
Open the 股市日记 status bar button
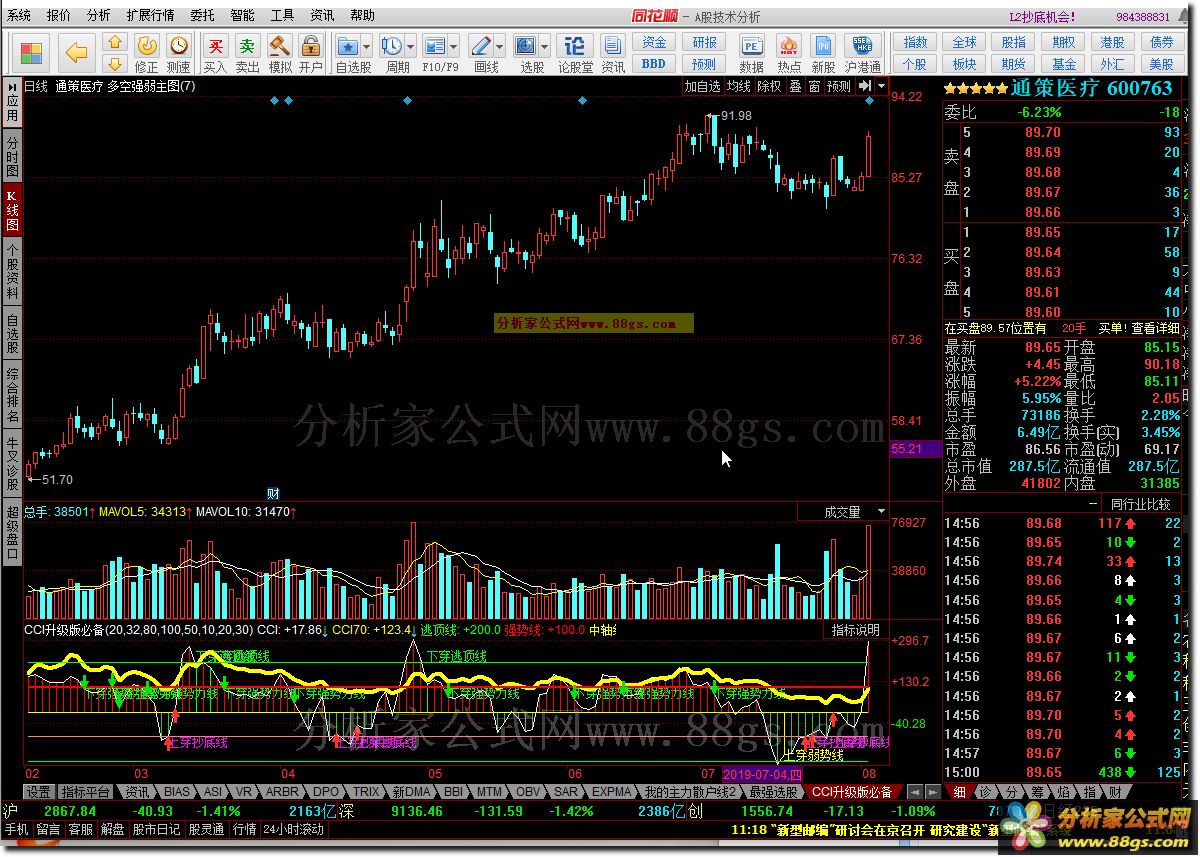click(x=157, y=829)
